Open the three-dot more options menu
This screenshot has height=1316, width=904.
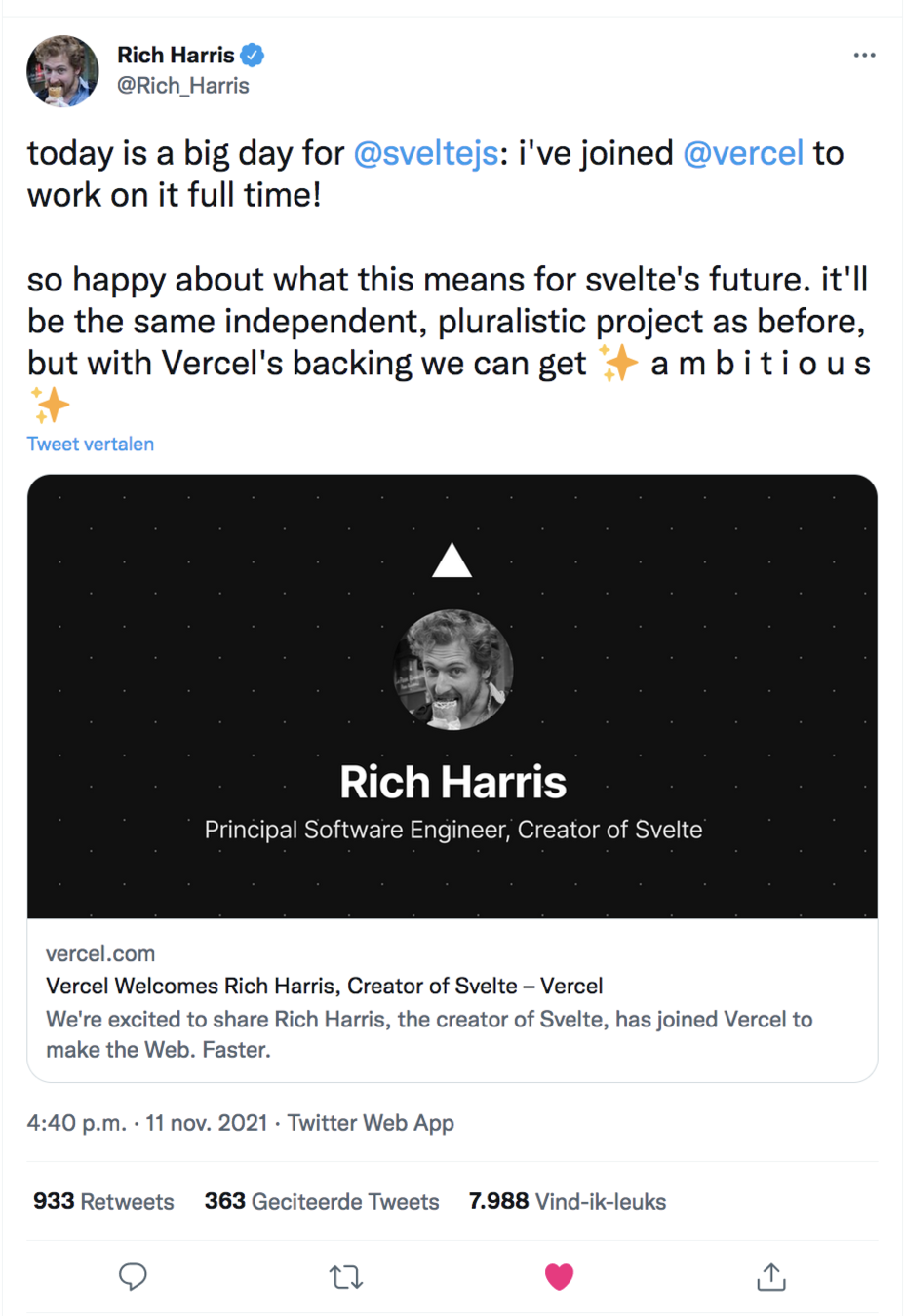click(864, 55)
